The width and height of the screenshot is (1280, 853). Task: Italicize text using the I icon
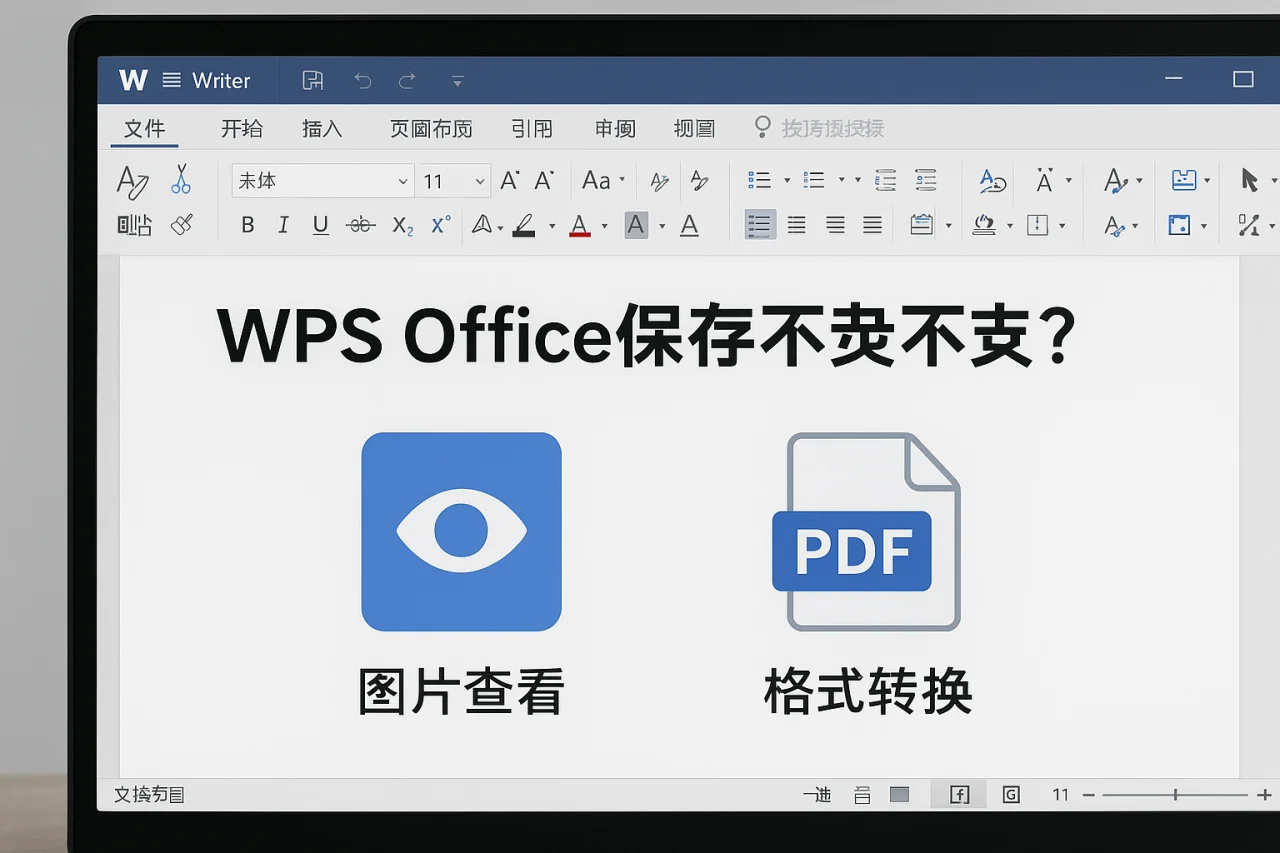[283, 225]
